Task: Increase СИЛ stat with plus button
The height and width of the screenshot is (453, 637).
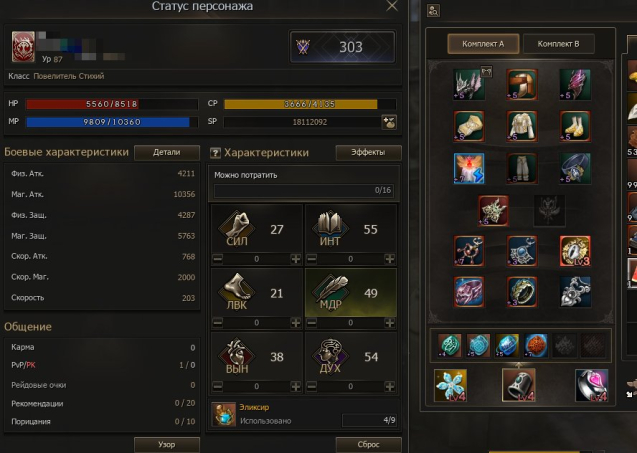Action: [295, 259]
